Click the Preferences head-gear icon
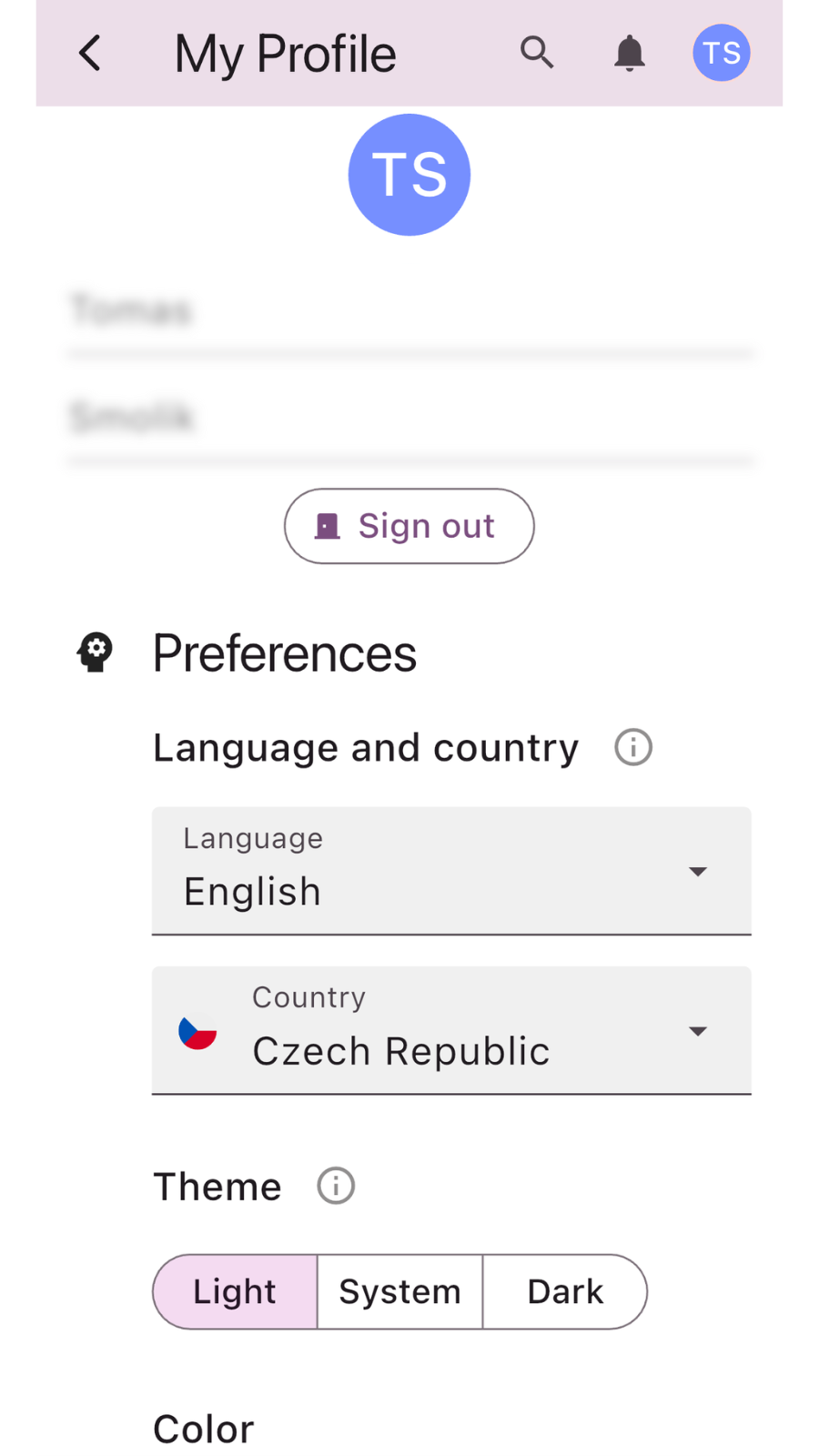 (x=96, y=652)
